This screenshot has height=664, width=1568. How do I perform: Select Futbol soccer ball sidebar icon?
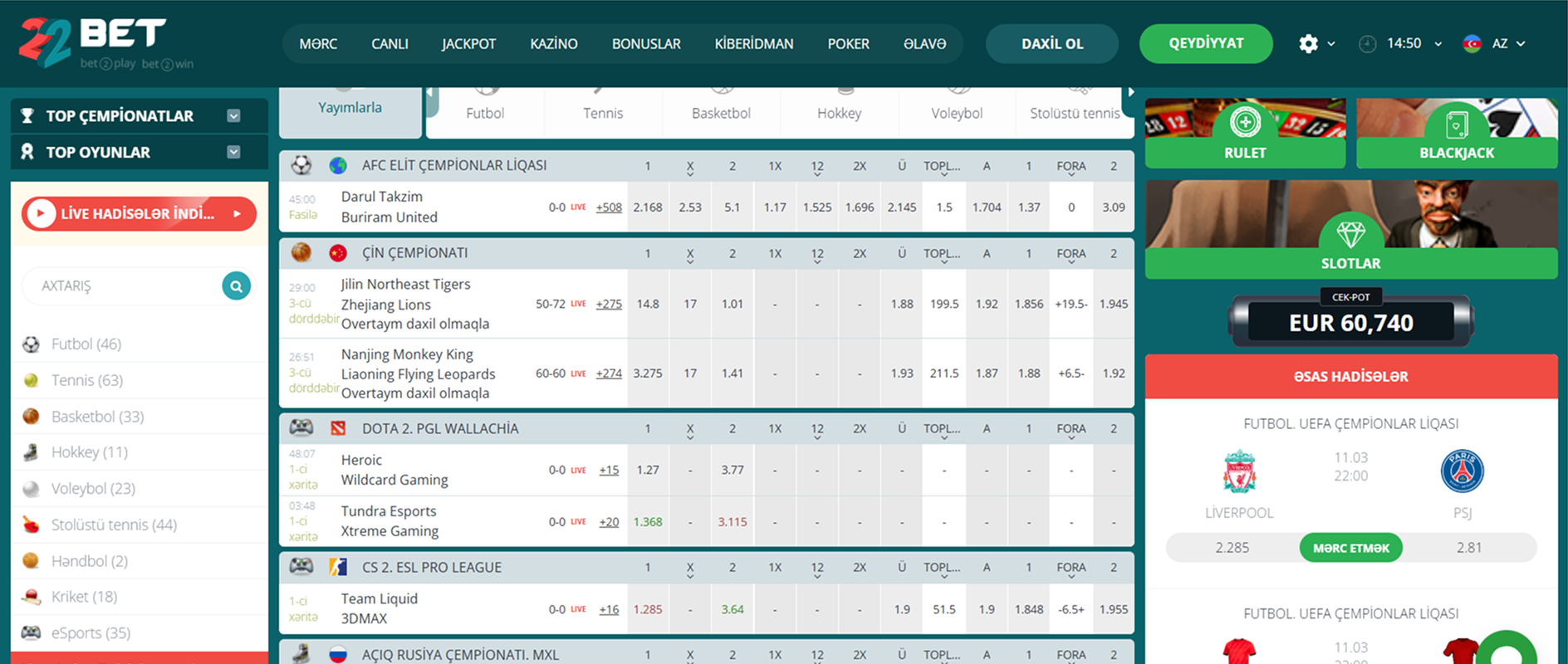point(31,344)
